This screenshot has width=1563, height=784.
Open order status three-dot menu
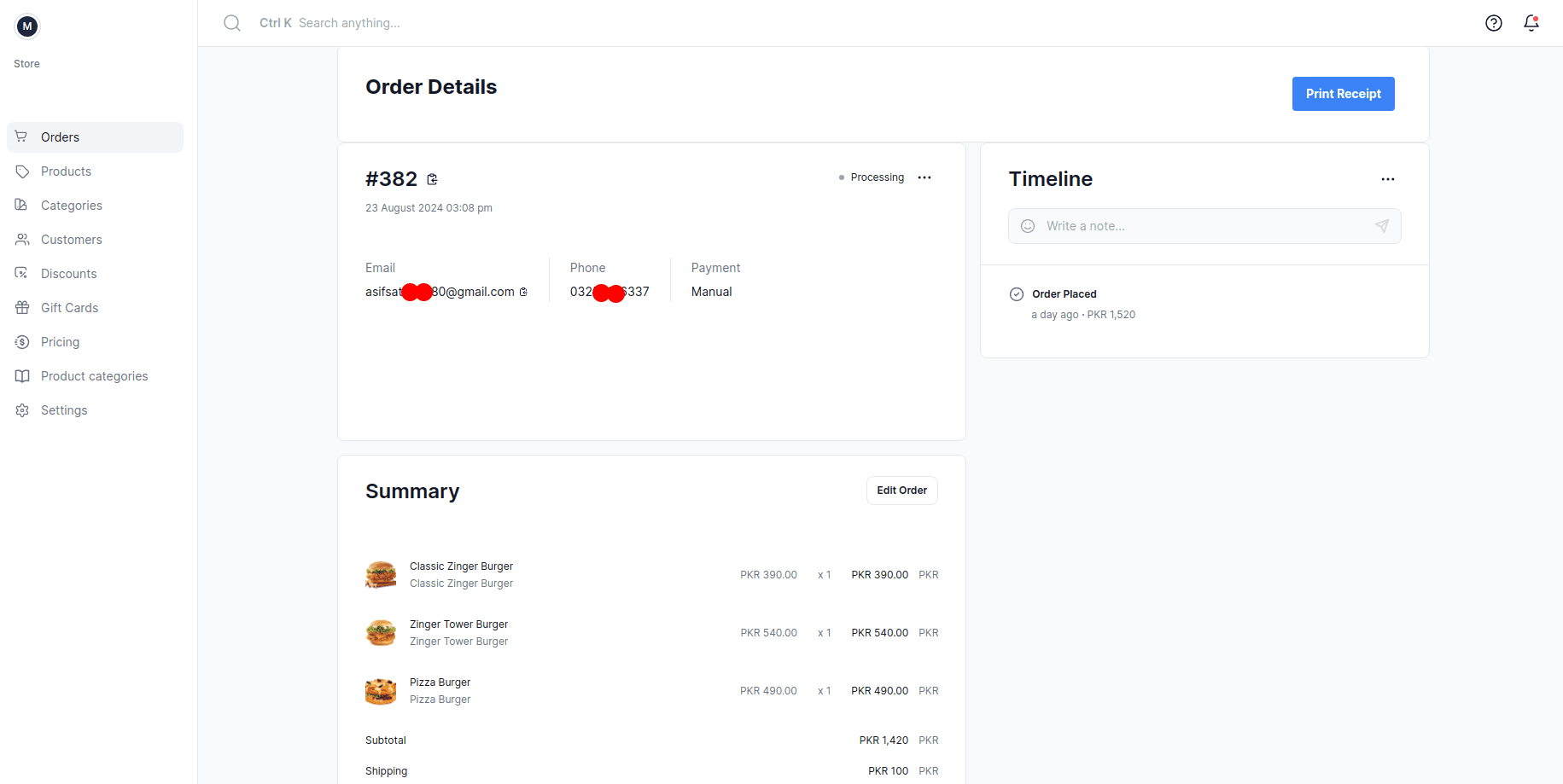[x=924, y=177]
